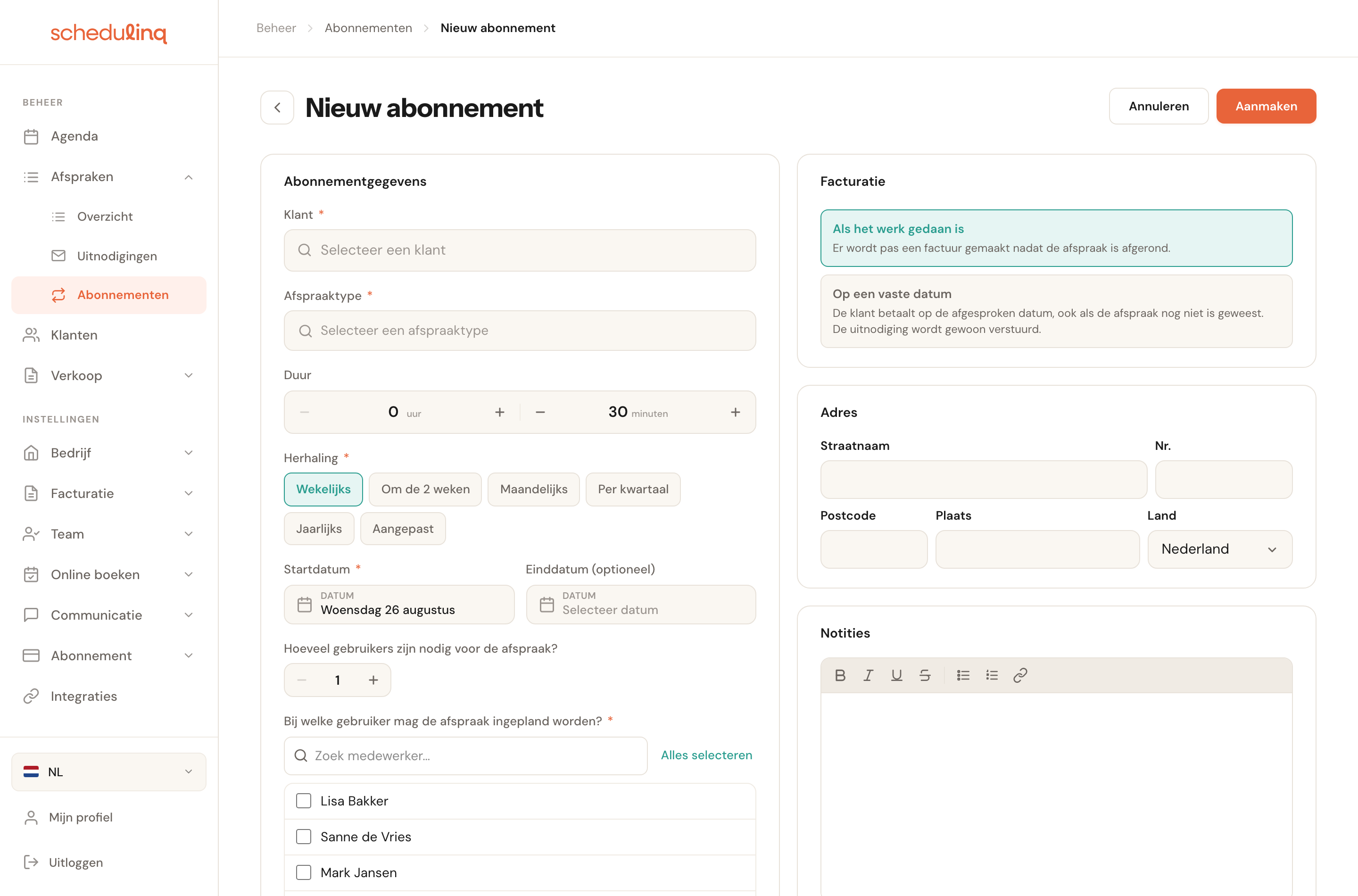Expand the Verkoop menu section
The height and width of the screenshot is (896, 1358).
tap(189, 375)
